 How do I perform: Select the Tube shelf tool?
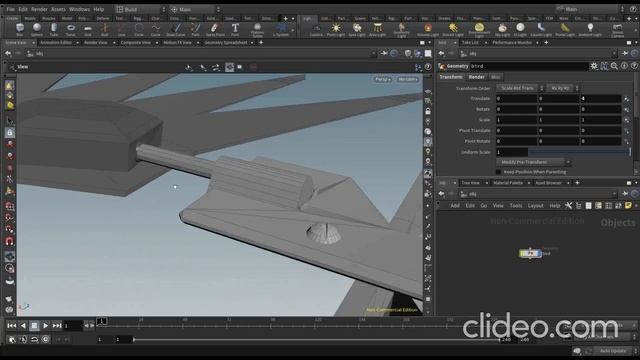pyautogui.click(x=54, y=29)
